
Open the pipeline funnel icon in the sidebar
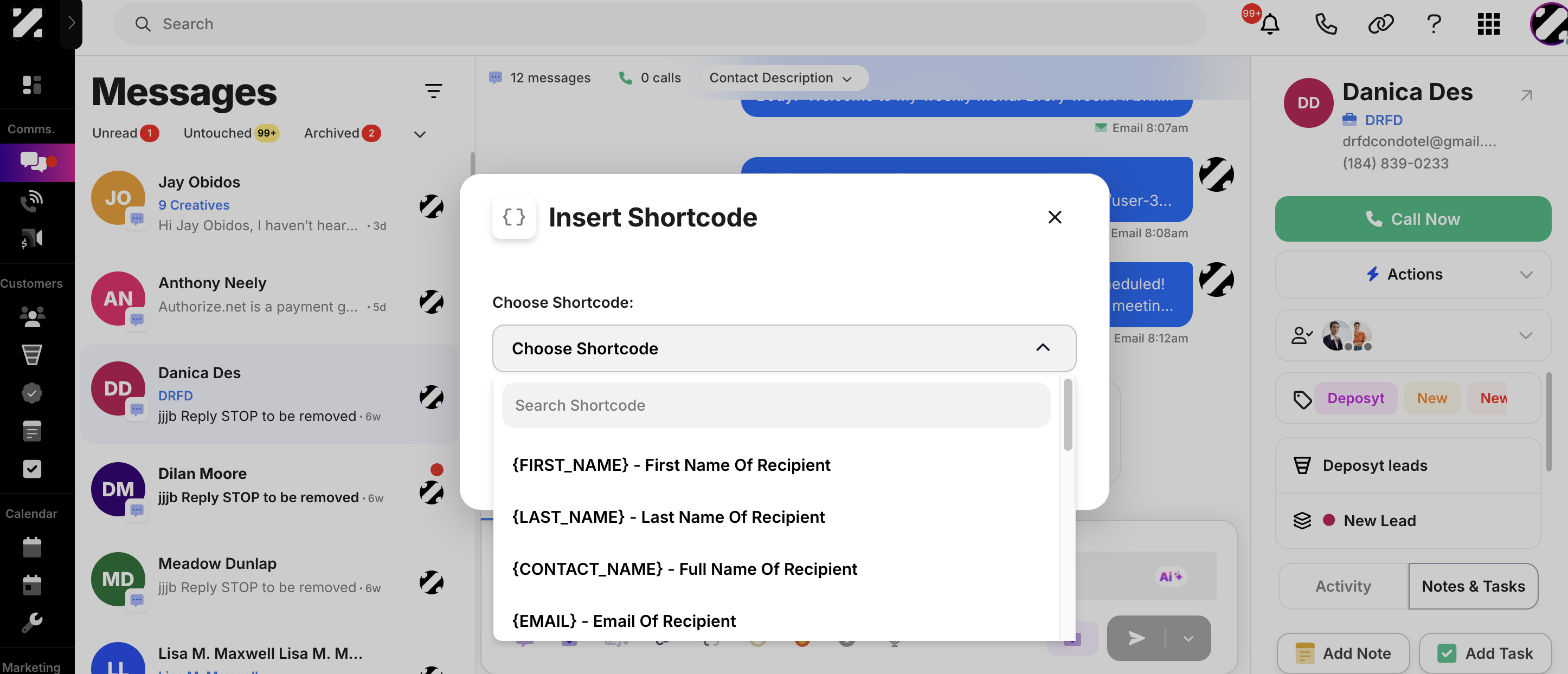point(31,355)
